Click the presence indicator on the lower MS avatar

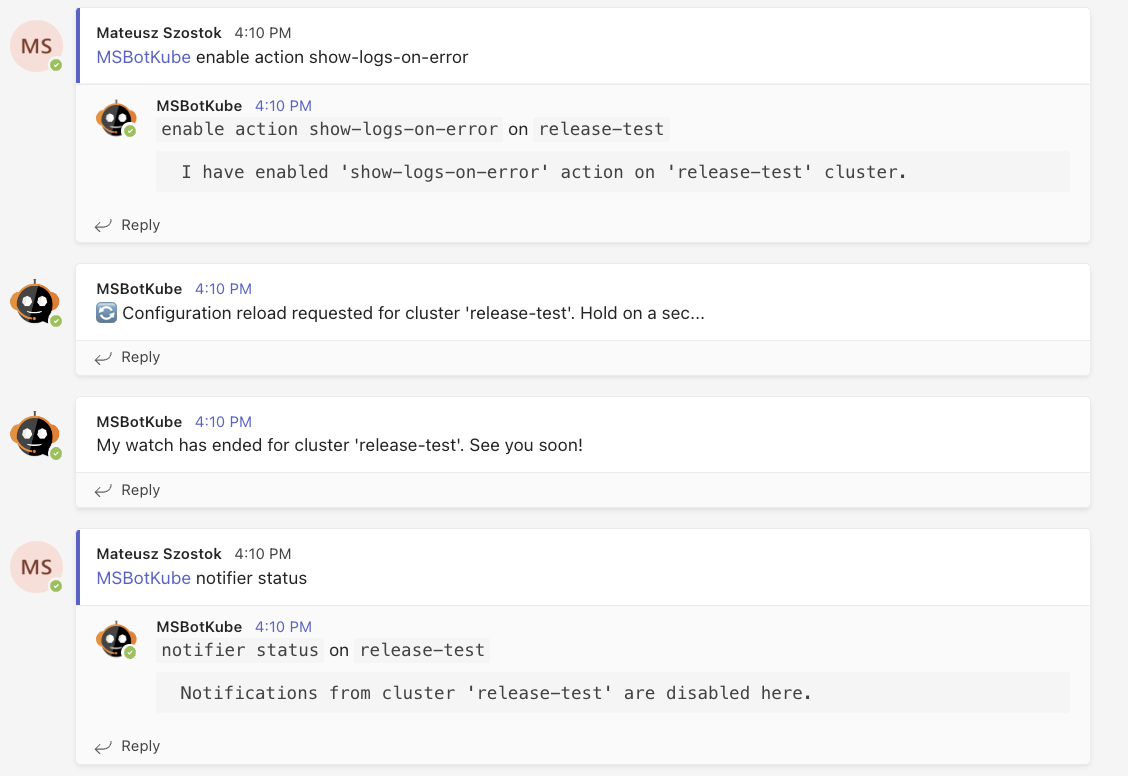[x=55, y=585]
